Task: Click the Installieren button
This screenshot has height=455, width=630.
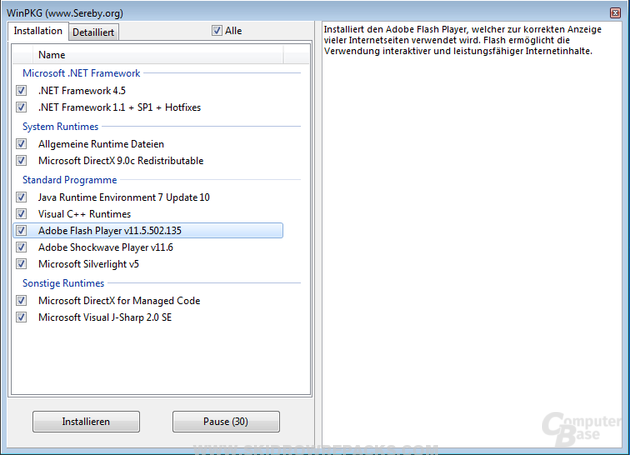Action: point(85,422)
